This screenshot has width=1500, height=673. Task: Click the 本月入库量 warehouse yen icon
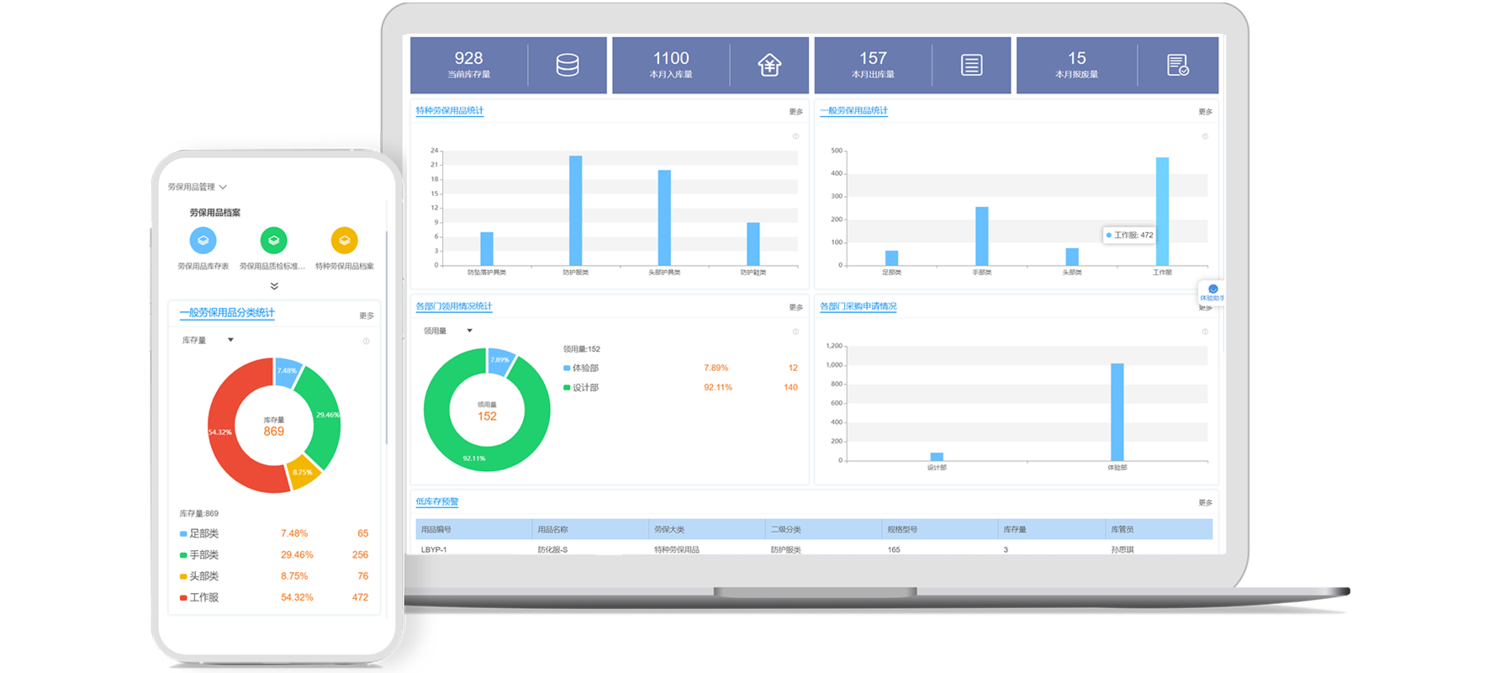(768, 65)
